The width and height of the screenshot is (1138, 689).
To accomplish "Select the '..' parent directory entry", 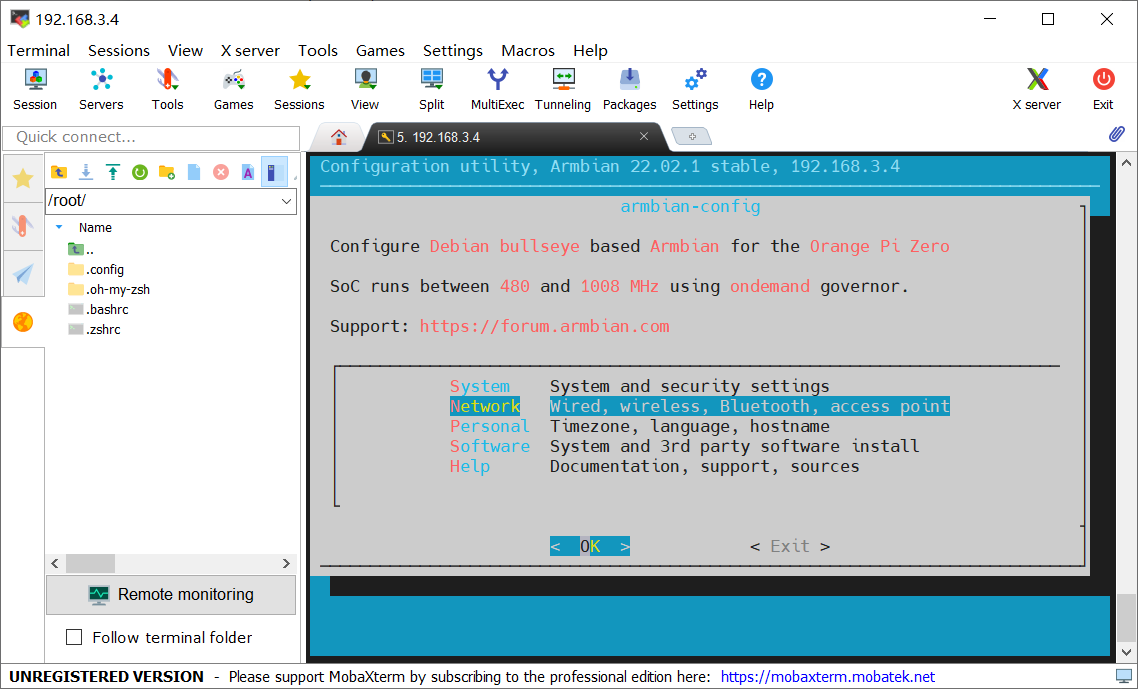I will click(x=81, y=249).
